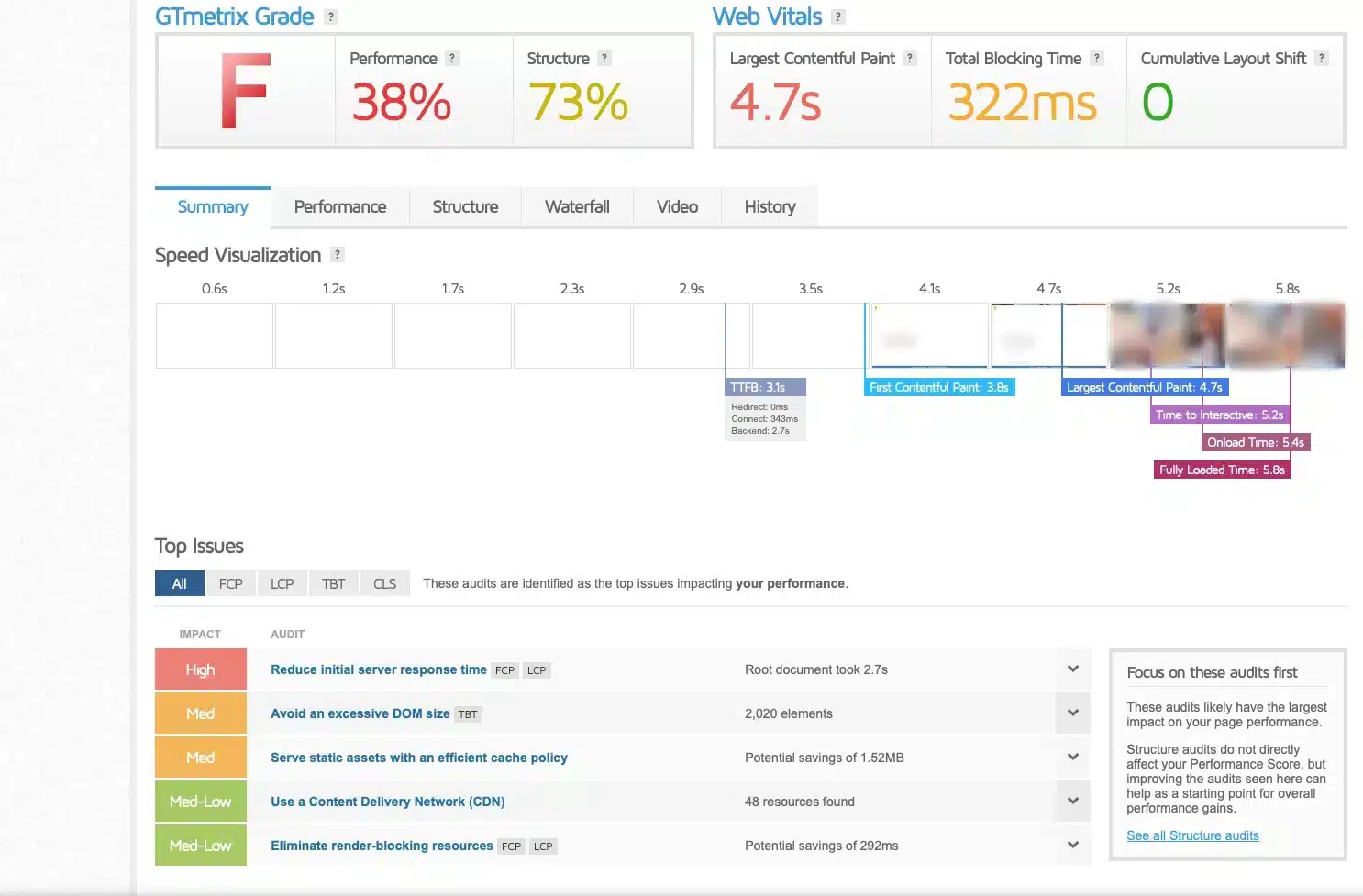Viewport: 1363px width, 896px height.
Task: Expand the Use a Content Delivery Network audit
Action: click(x=1072, y=802)
